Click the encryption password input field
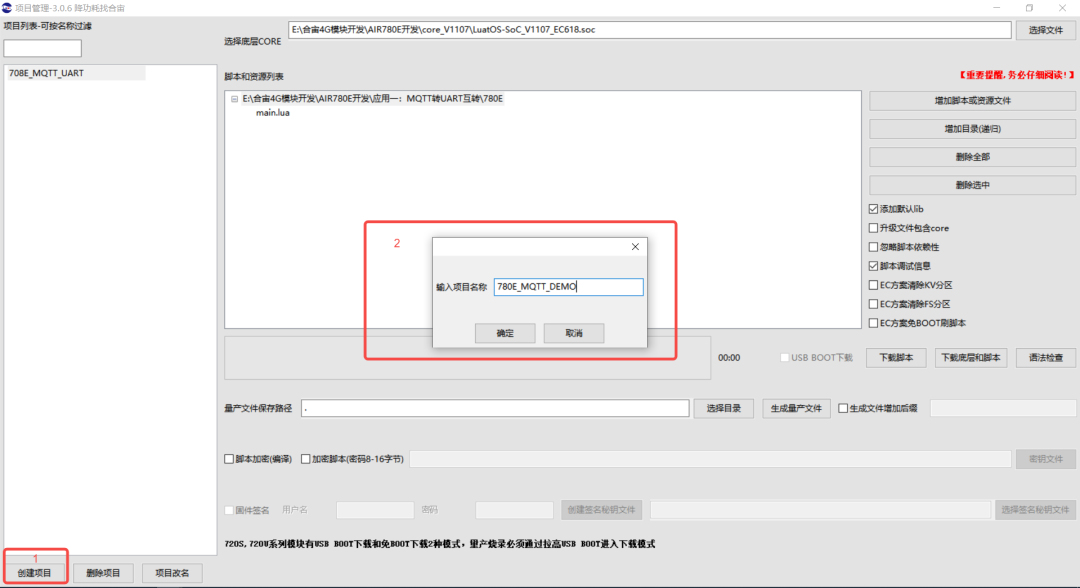The height and width of the screenshot is (588, 1080). click(710, 459)
